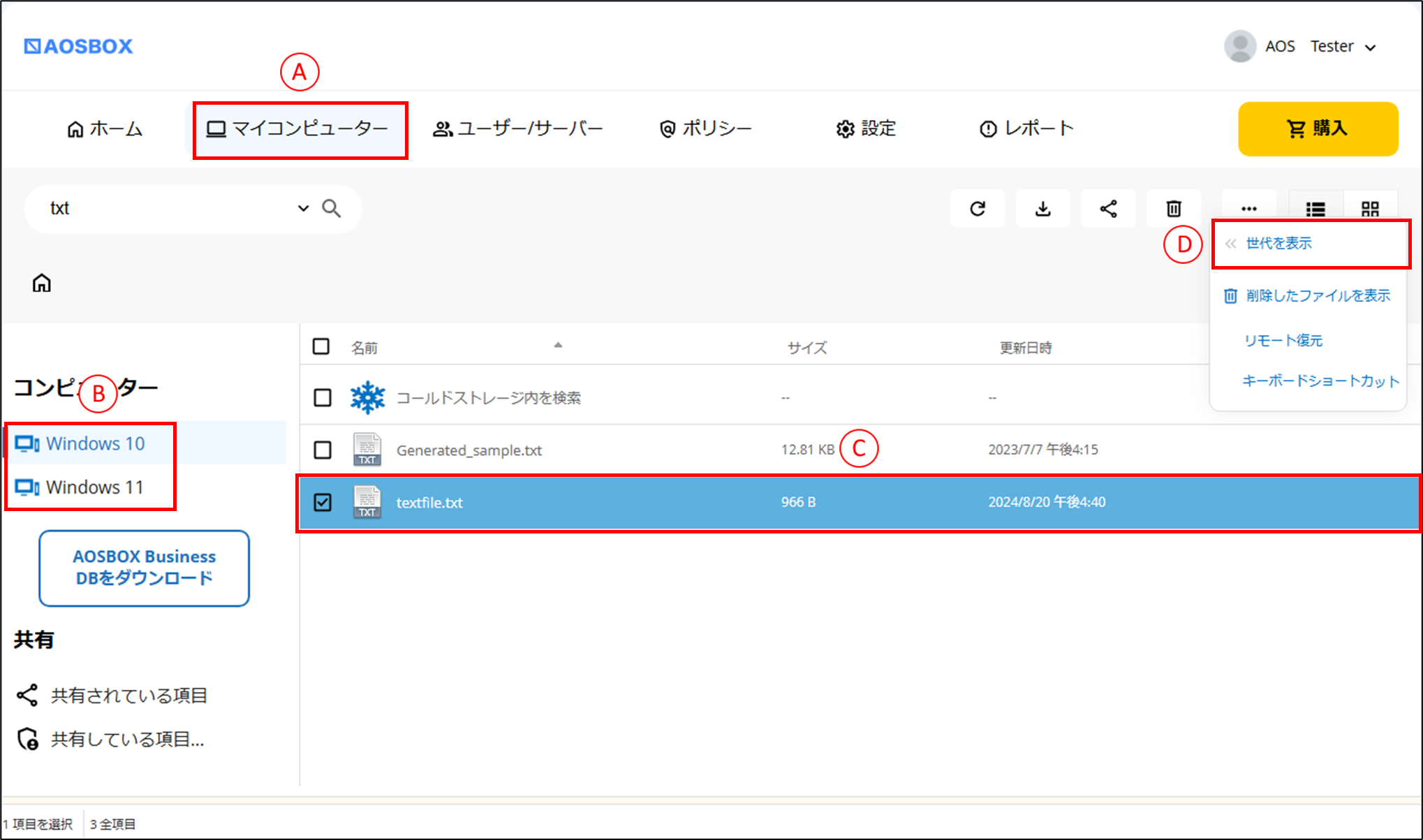Open the three-dots more options menu
Screen dimensions: 1423x840
click(x=1249, y=209)
